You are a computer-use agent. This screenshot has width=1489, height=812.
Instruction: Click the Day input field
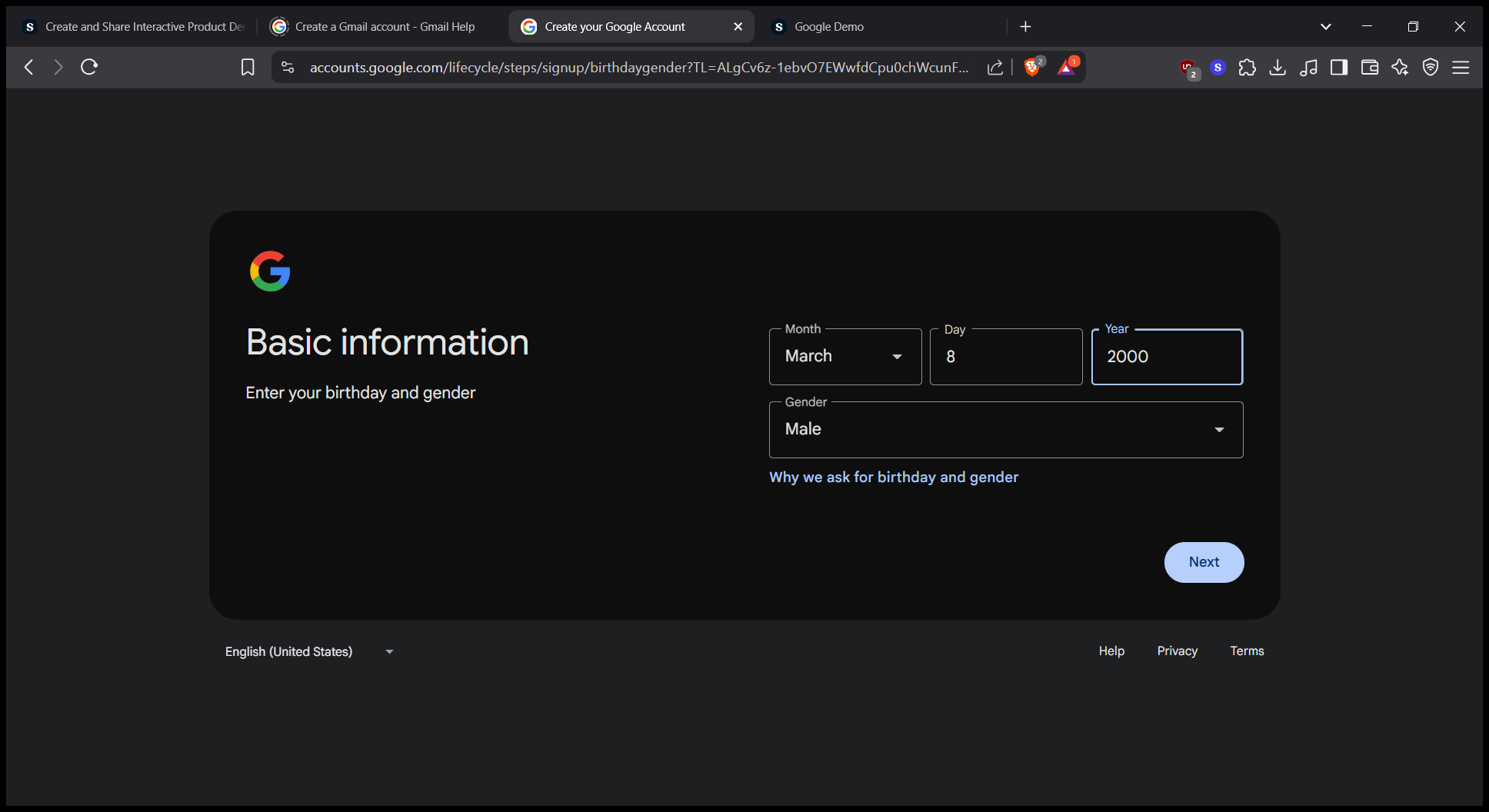coord(1006,357)
